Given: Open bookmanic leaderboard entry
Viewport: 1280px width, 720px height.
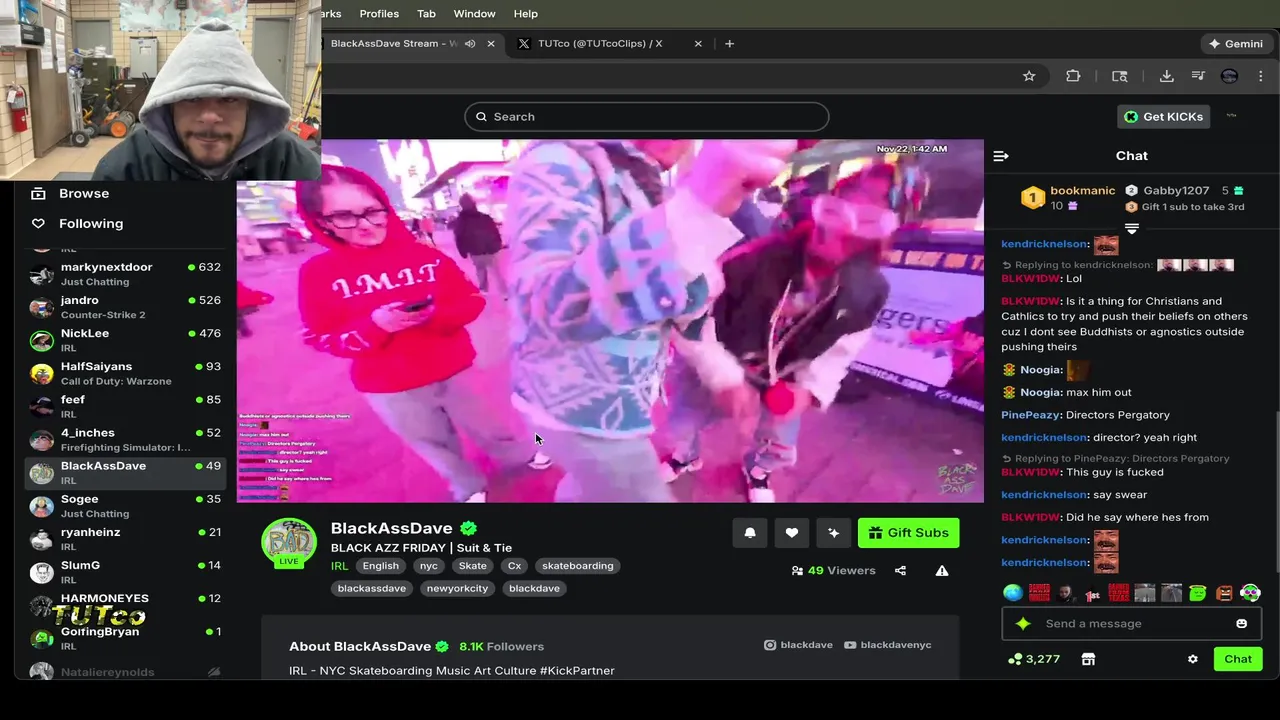Looking at the screenshot, I should pyautogui.click(x=1068, y=198).
